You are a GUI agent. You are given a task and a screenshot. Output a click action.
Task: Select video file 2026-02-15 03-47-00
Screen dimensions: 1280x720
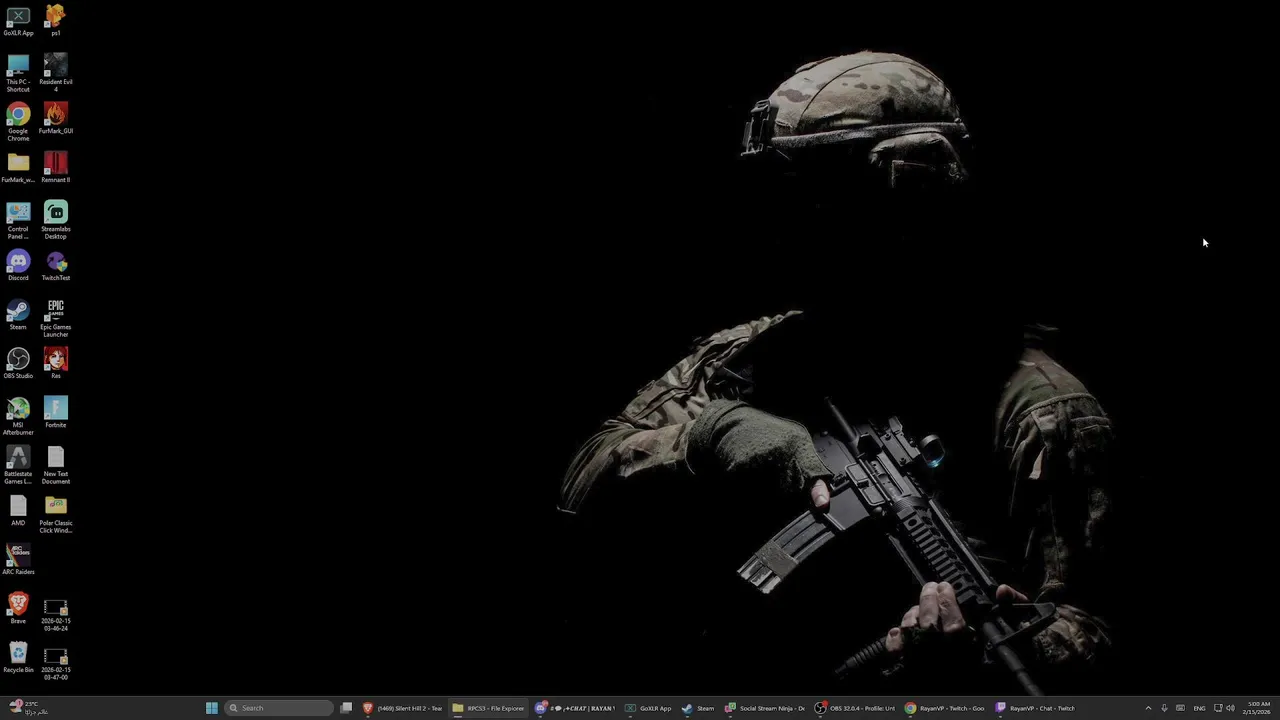tap(56, 664)
